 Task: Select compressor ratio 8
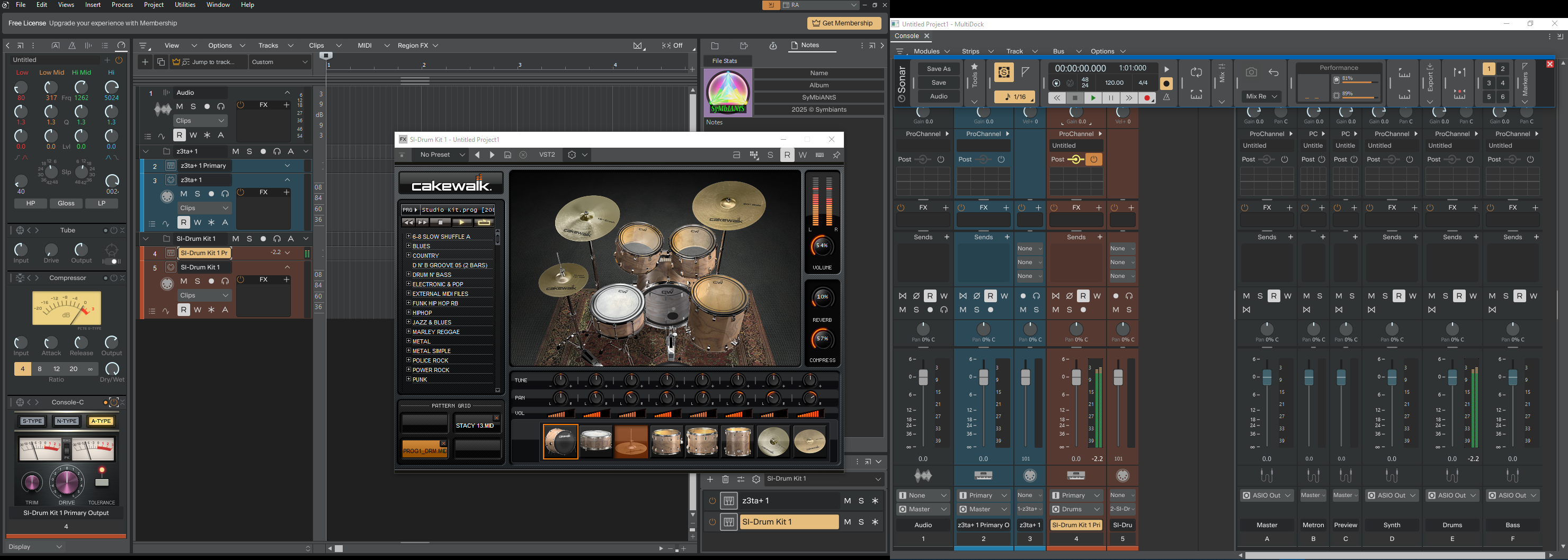pos(40,369)
